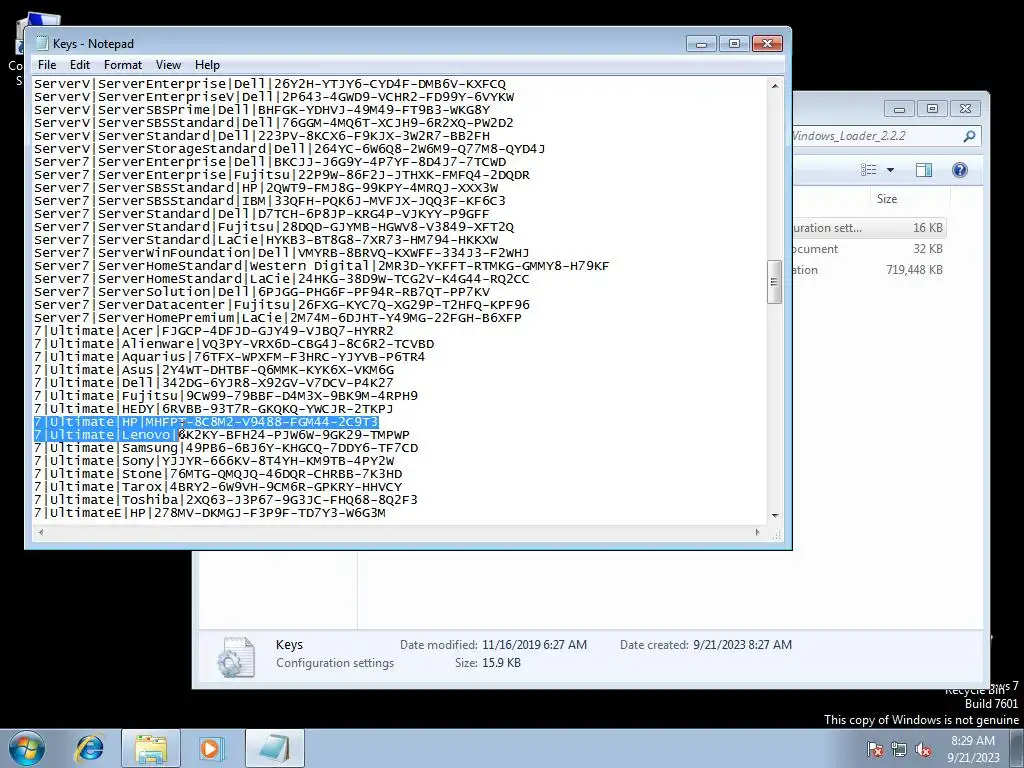Click the blue help icon in Explorer

pos(959,170)
